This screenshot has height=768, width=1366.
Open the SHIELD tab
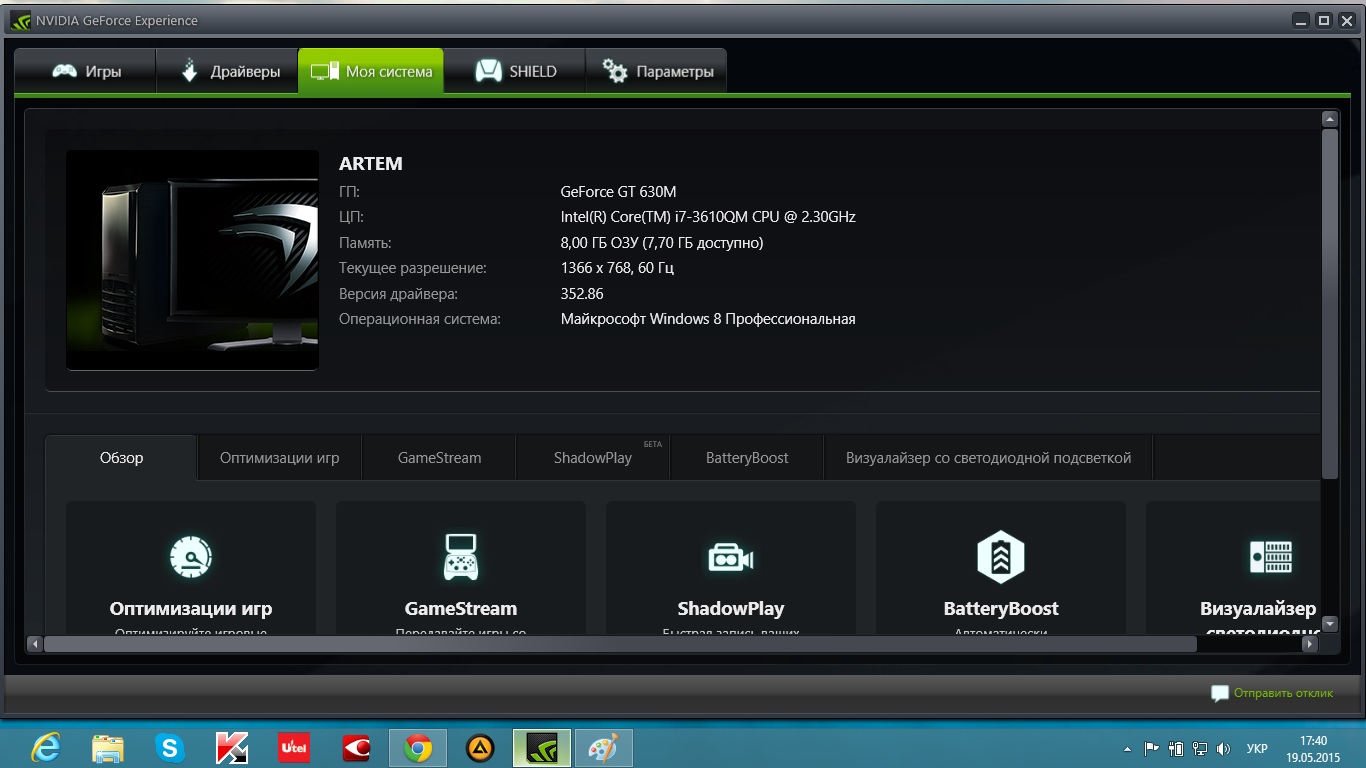(514, 71)
